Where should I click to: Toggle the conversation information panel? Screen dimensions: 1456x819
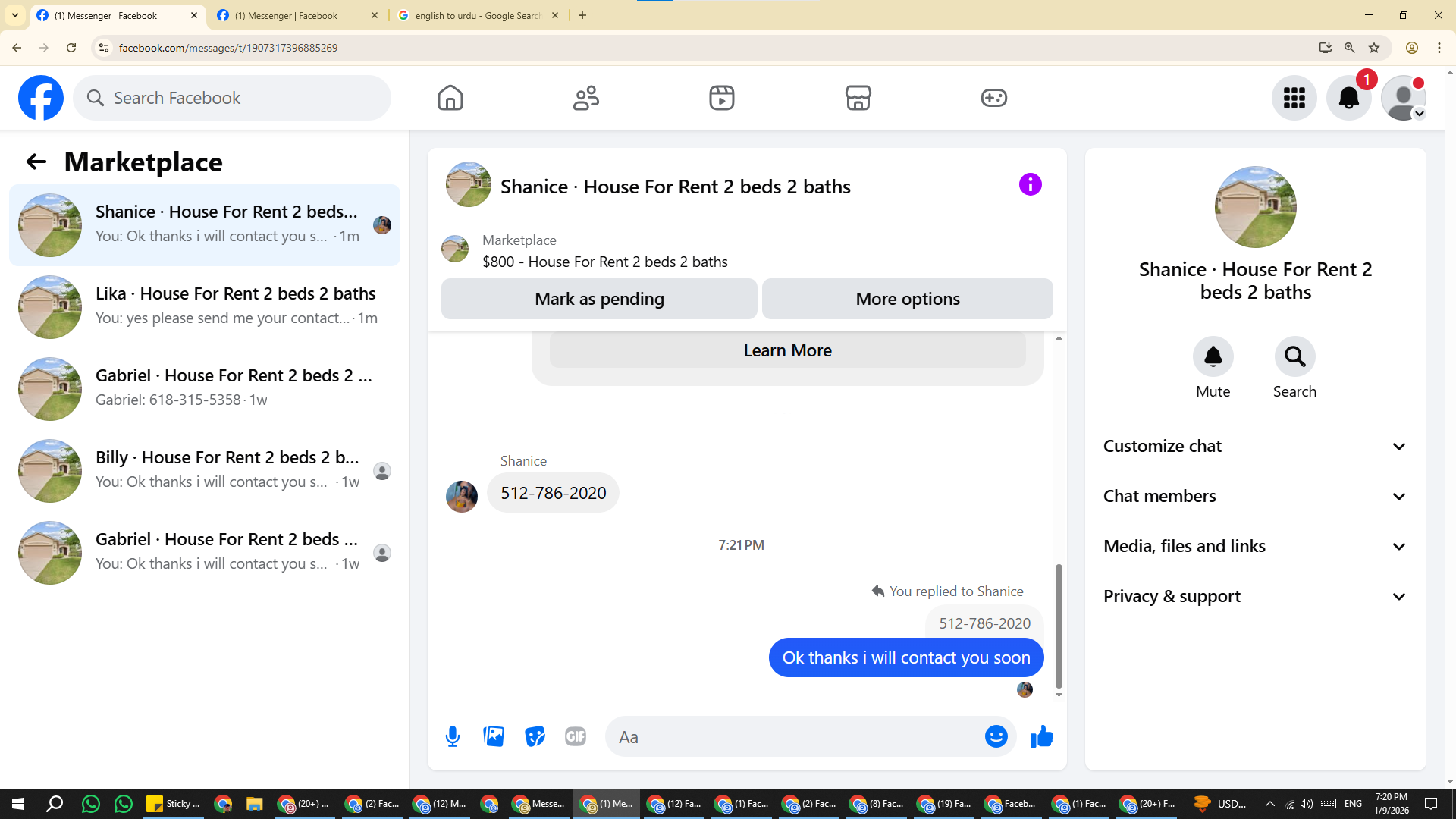point(1030,184)
